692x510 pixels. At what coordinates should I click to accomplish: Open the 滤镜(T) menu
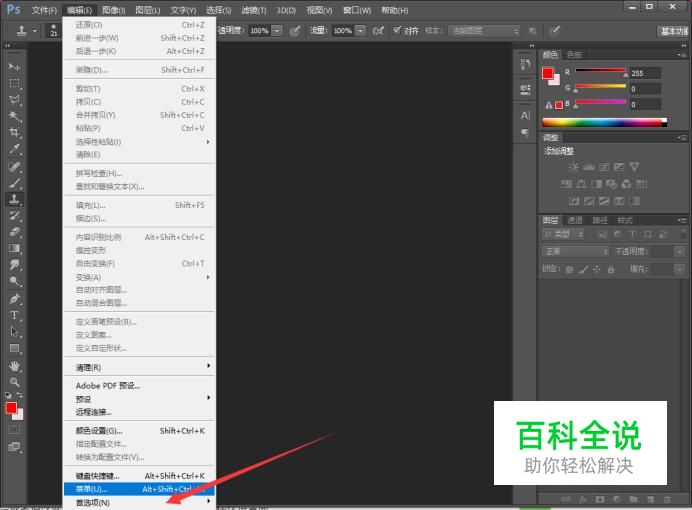coord(254,10)
